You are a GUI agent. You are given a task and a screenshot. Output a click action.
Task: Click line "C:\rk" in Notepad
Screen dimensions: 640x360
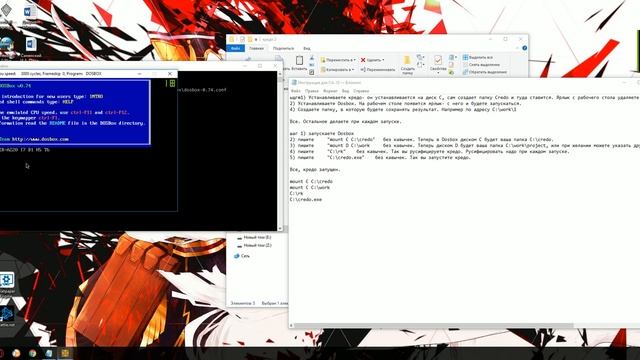(296, 193)
